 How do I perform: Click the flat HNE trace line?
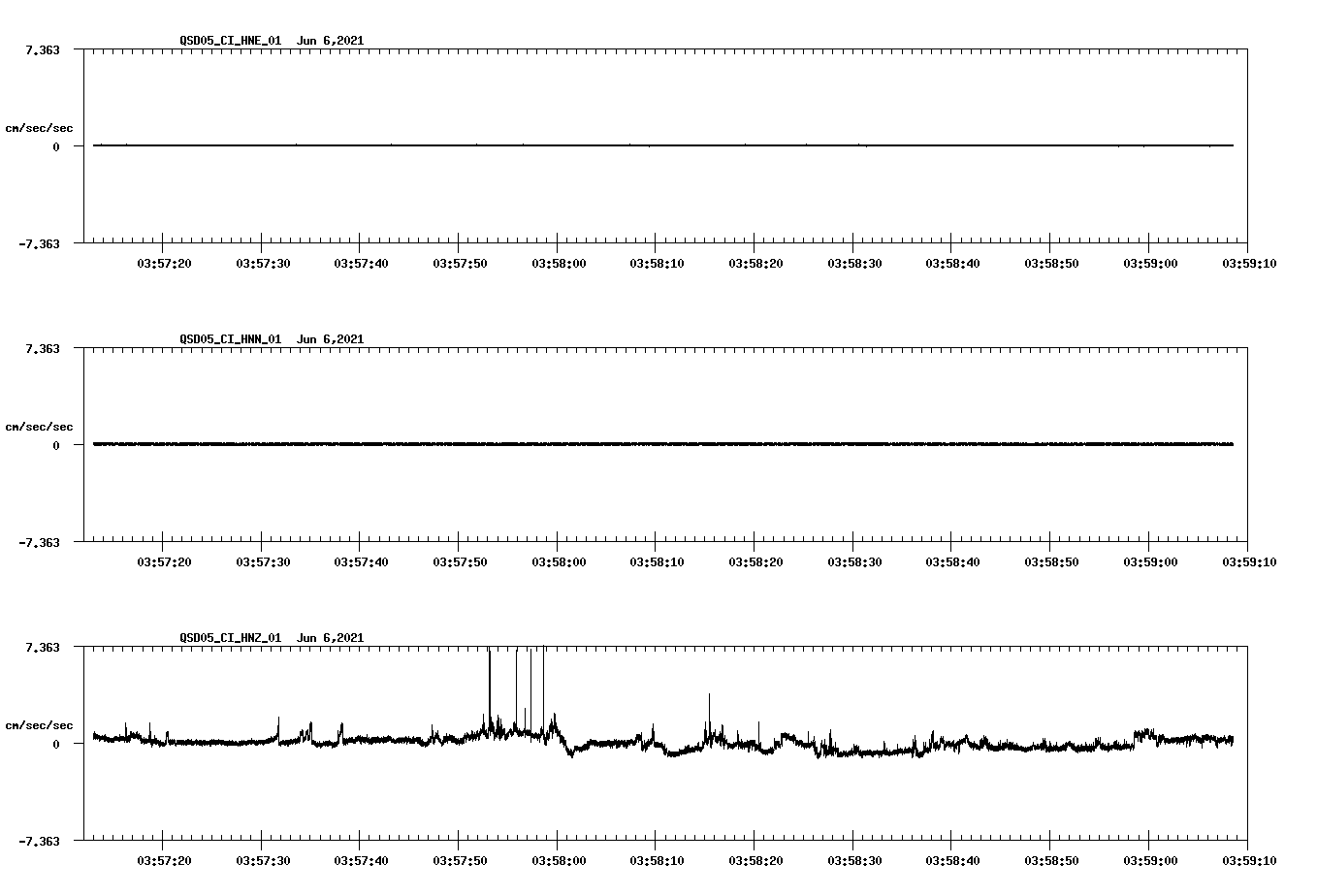coord(663,145)
